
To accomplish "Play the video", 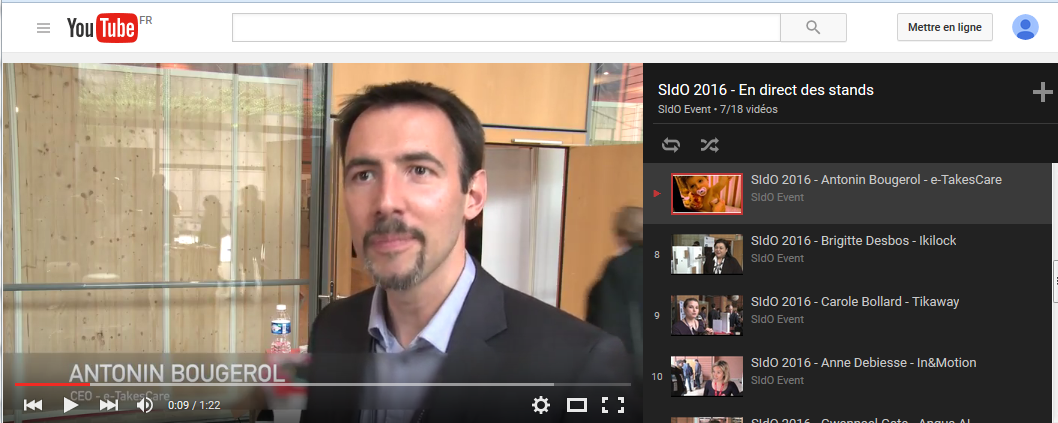I will pos(71,405).
